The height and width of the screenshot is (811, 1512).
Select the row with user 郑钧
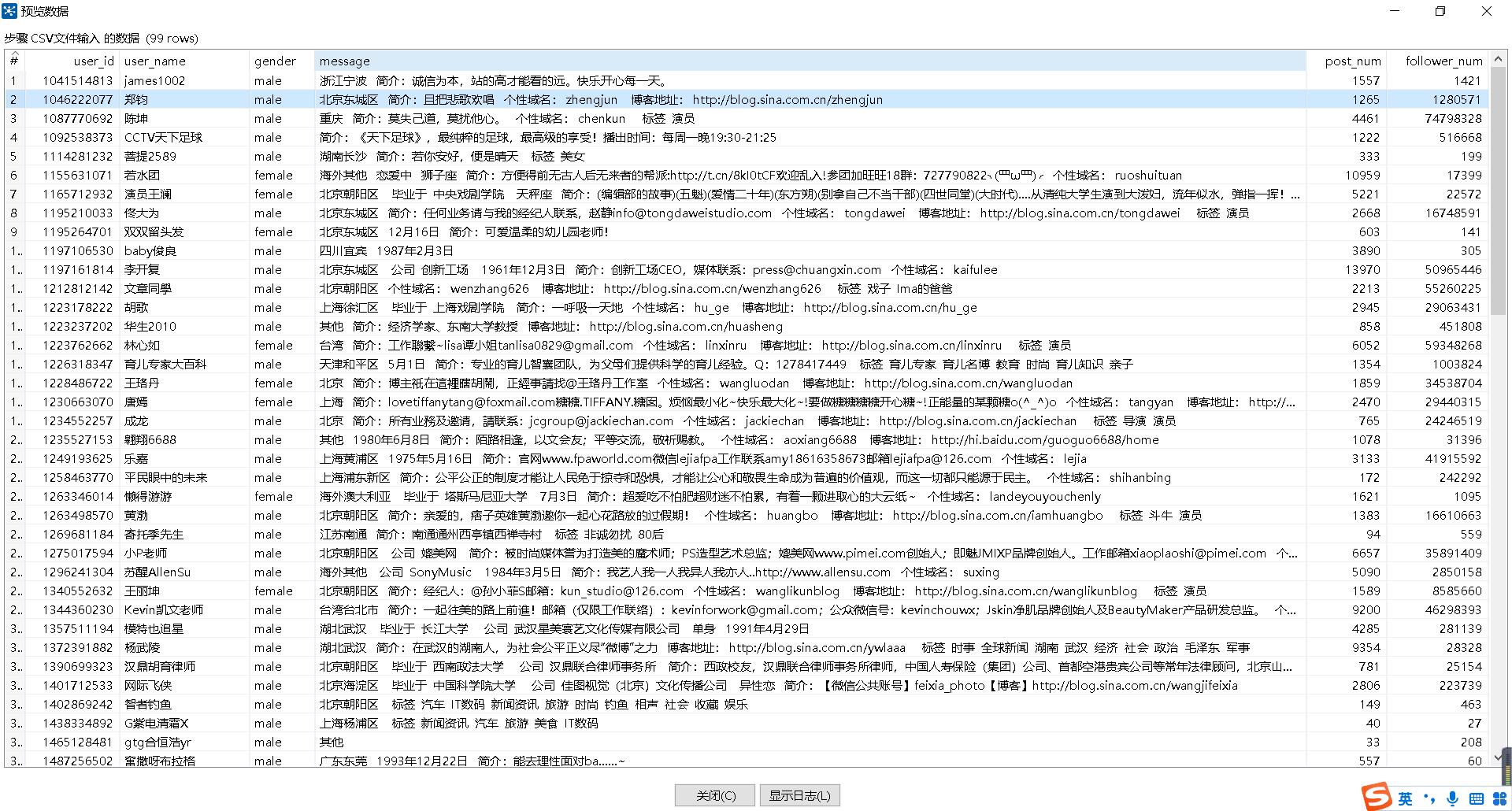pos(745,99)
